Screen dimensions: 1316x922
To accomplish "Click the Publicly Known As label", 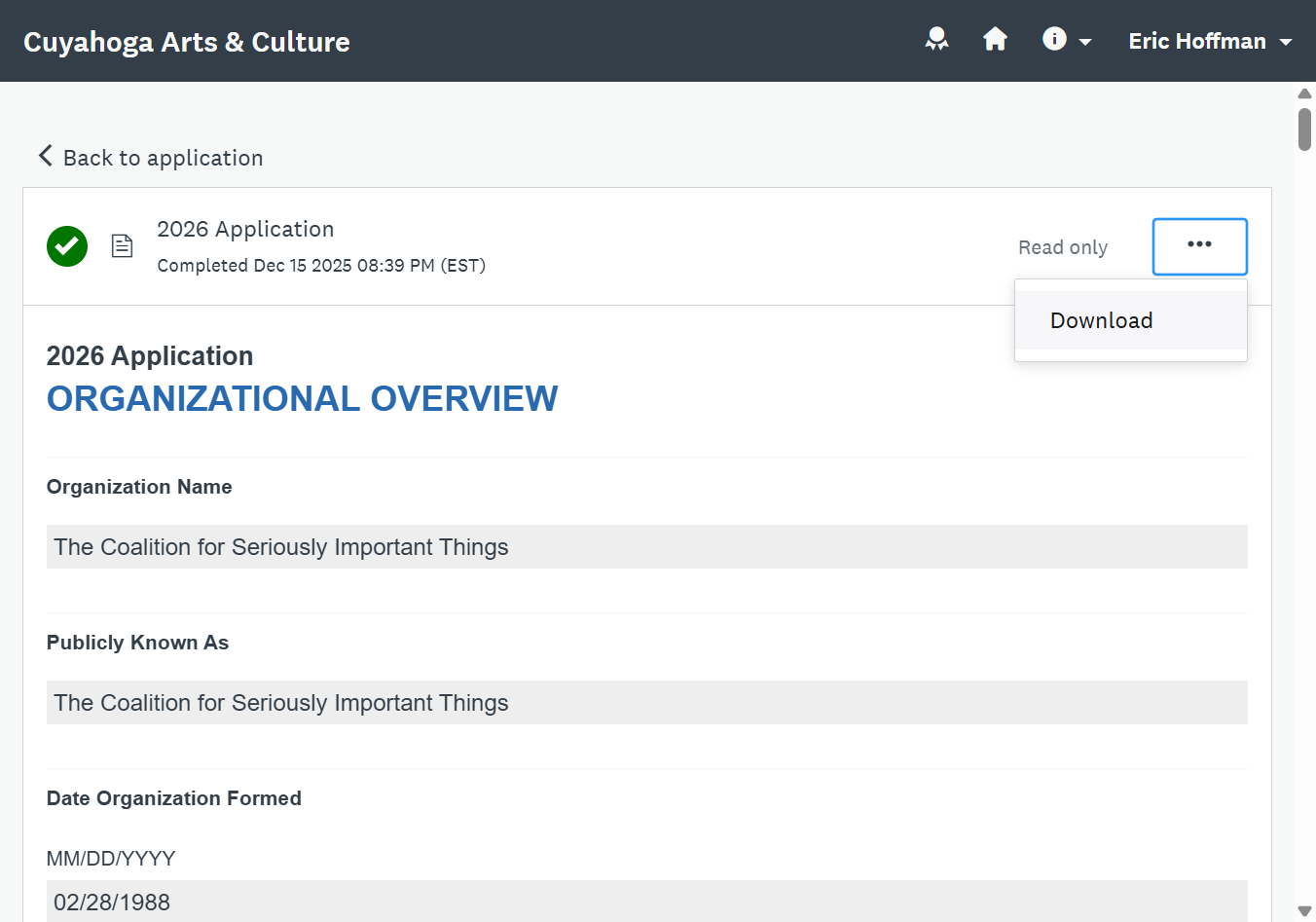I will click(137, 643).
